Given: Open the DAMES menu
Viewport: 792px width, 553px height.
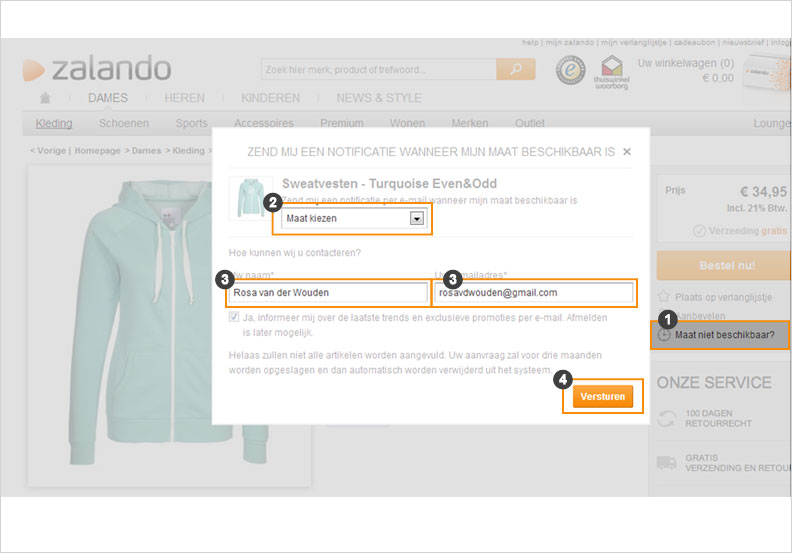Looking at the screenshot, I should coord(108,98).
